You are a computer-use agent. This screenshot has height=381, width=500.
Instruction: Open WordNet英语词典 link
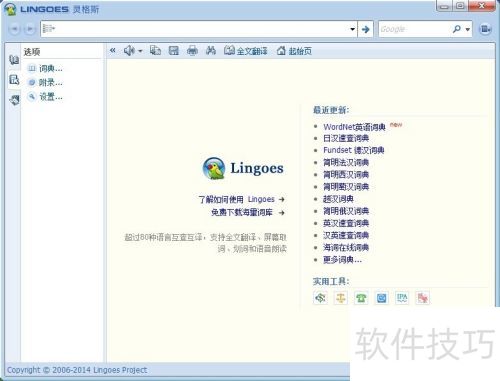[354, 127]
